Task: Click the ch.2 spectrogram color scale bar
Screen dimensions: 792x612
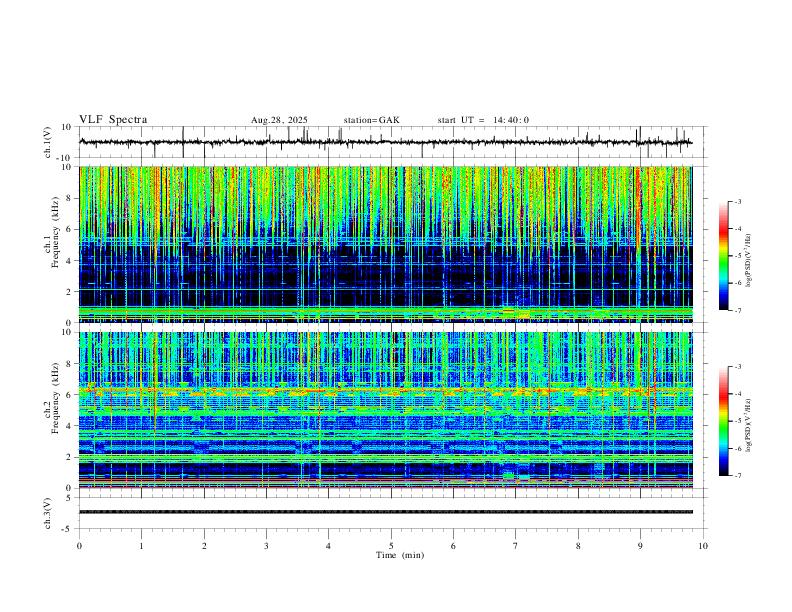Action: tap(723, 421)
